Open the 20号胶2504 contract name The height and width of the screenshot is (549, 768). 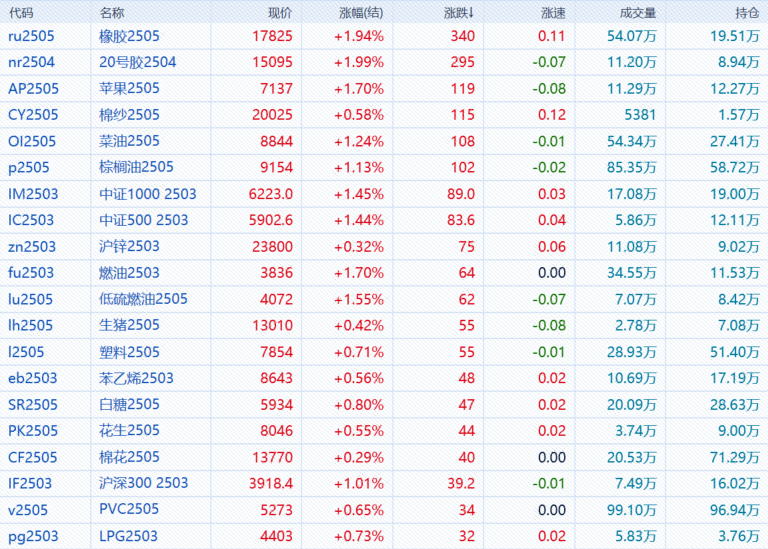pyautogui.click(x=138, y=62)
